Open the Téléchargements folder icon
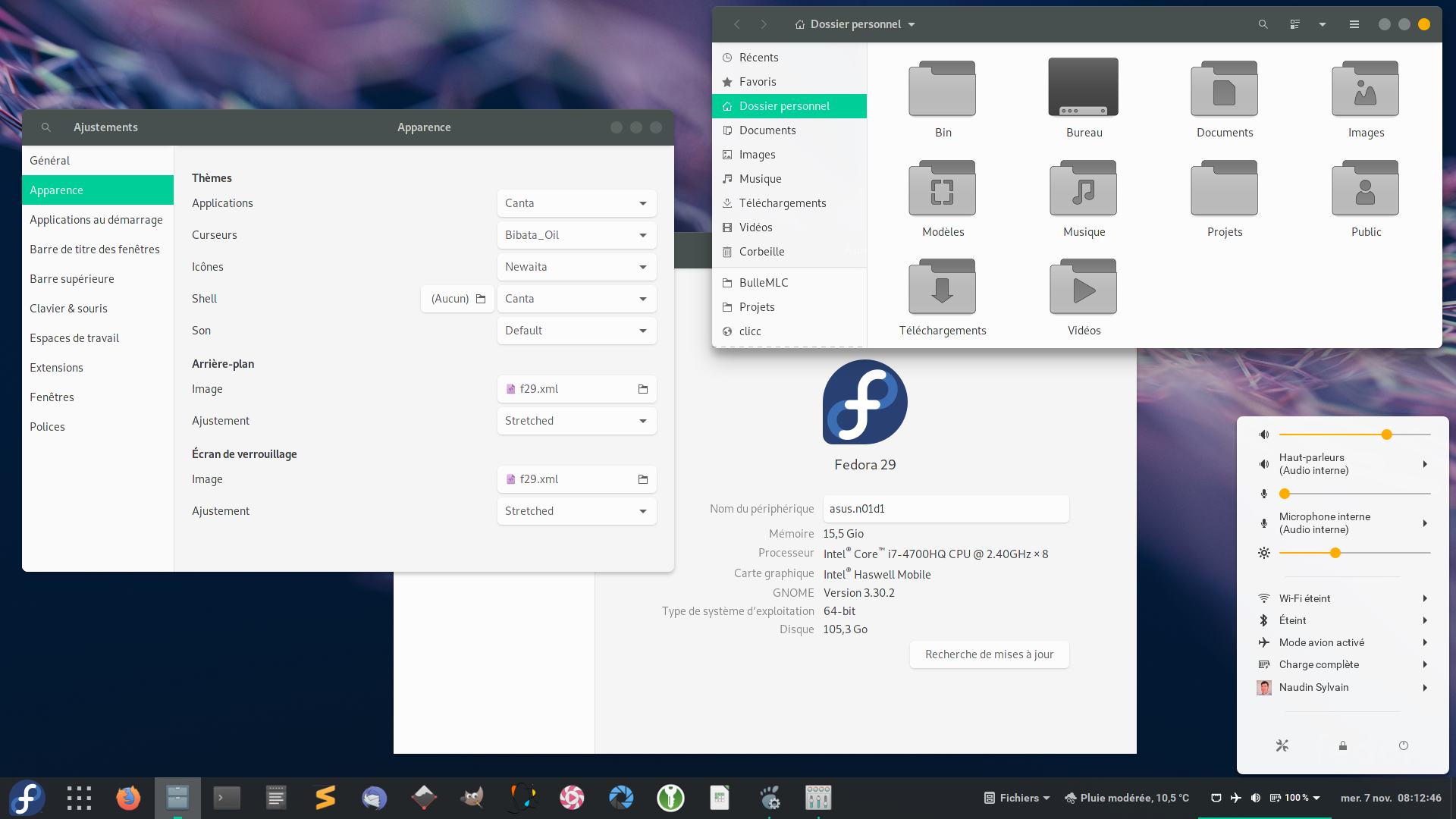1456x819 pixels. click(942, 287)
